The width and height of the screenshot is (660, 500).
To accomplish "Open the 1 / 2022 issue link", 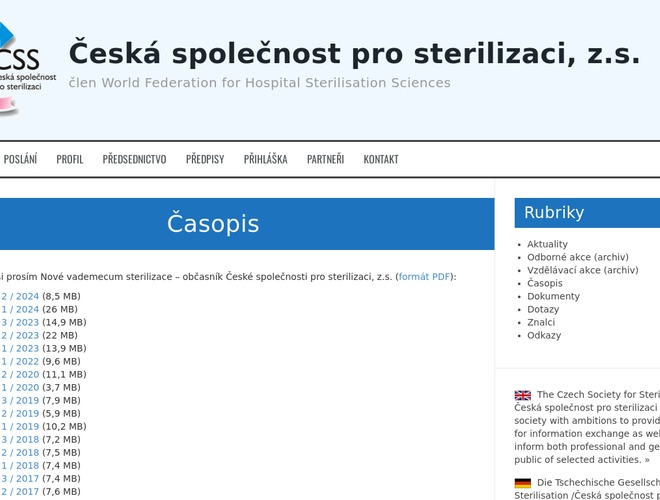I will point(20,362).
